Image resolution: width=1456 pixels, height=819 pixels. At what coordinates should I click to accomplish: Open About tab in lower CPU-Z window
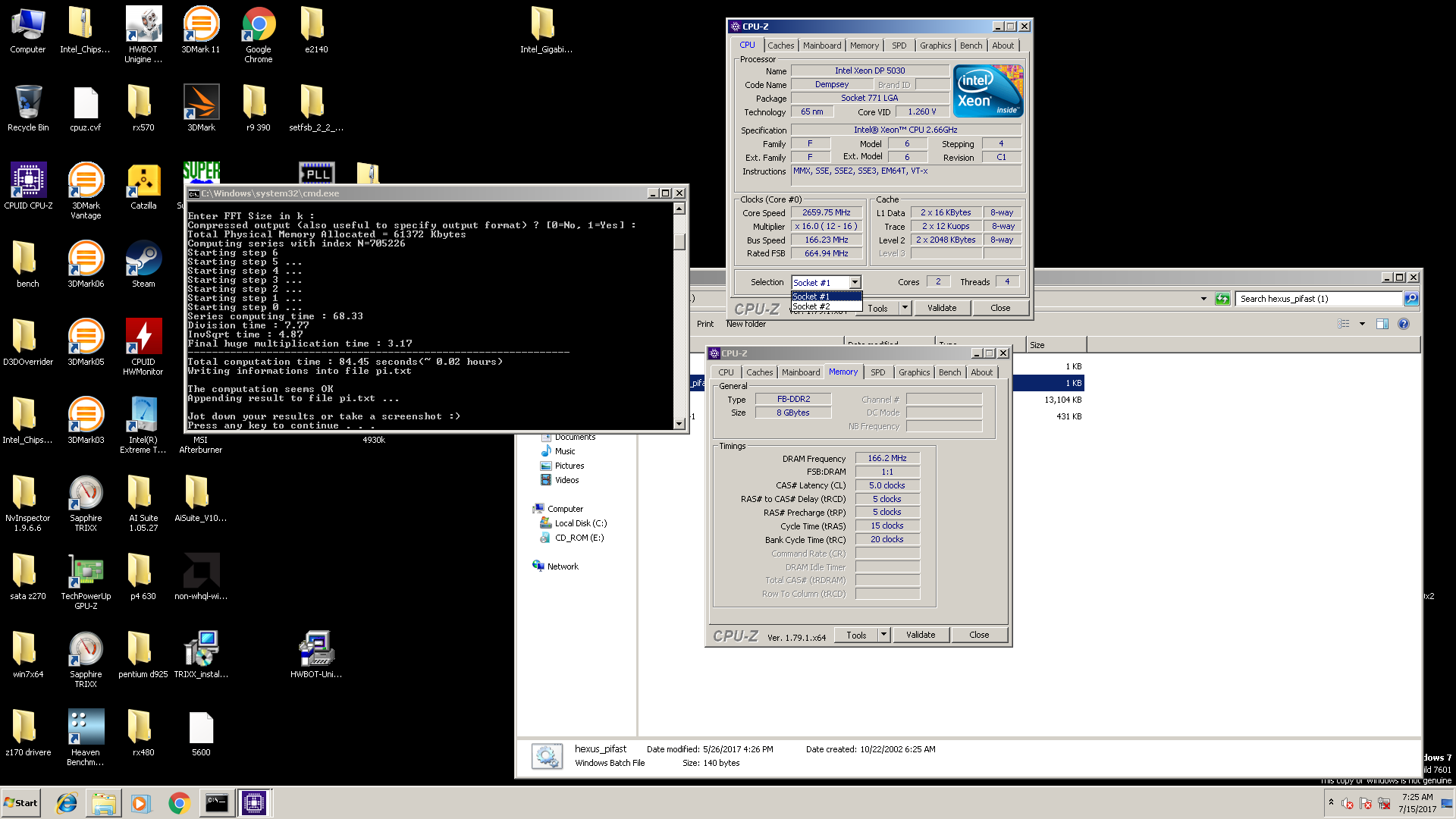(981, 372)
